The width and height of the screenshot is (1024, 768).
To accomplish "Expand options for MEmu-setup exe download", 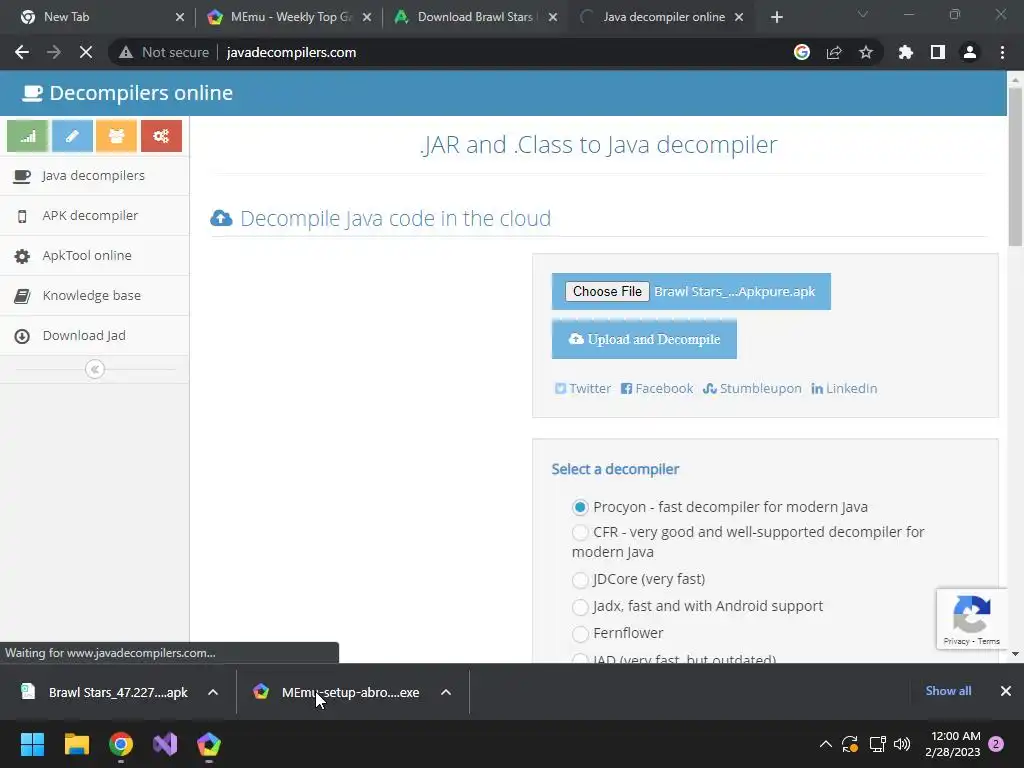I will 446,692.
